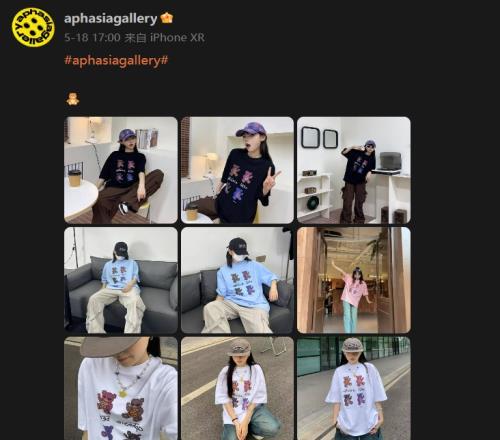500x440 pixels.
Task: Click the crown badge next to username
Action: click(167, 18)
